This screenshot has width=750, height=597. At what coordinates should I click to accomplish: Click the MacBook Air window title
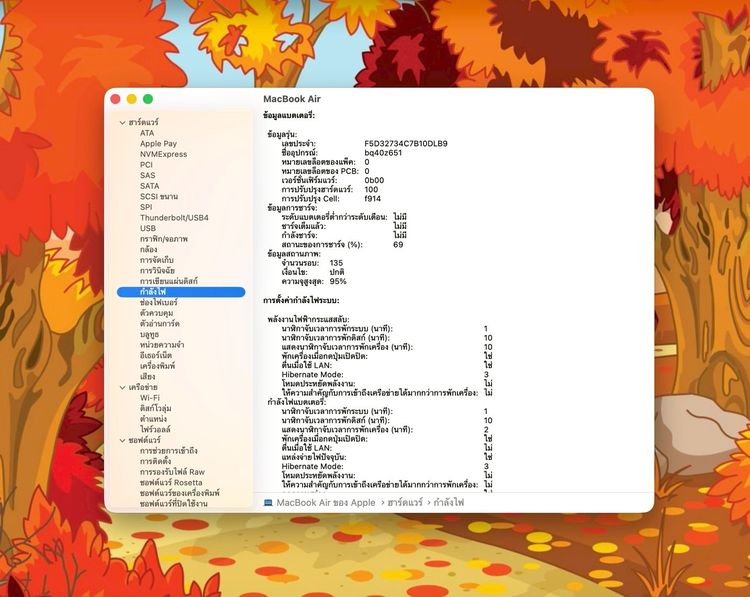point(292,99)
